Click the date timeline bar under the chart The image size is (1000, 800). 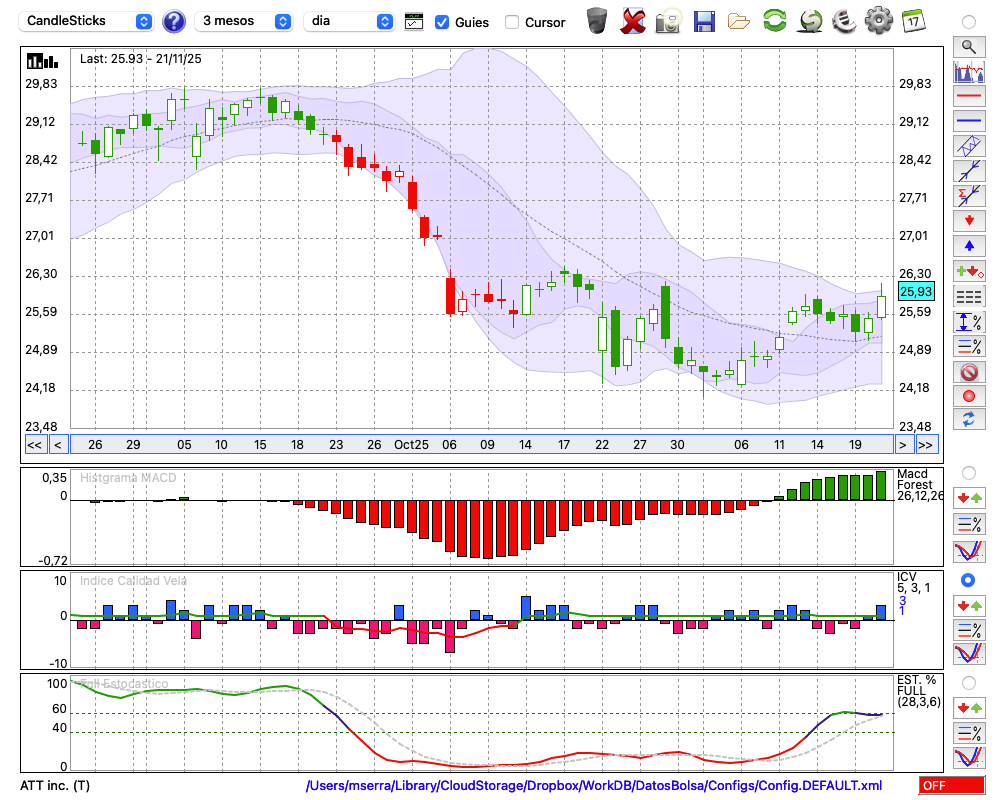[480, 445]
